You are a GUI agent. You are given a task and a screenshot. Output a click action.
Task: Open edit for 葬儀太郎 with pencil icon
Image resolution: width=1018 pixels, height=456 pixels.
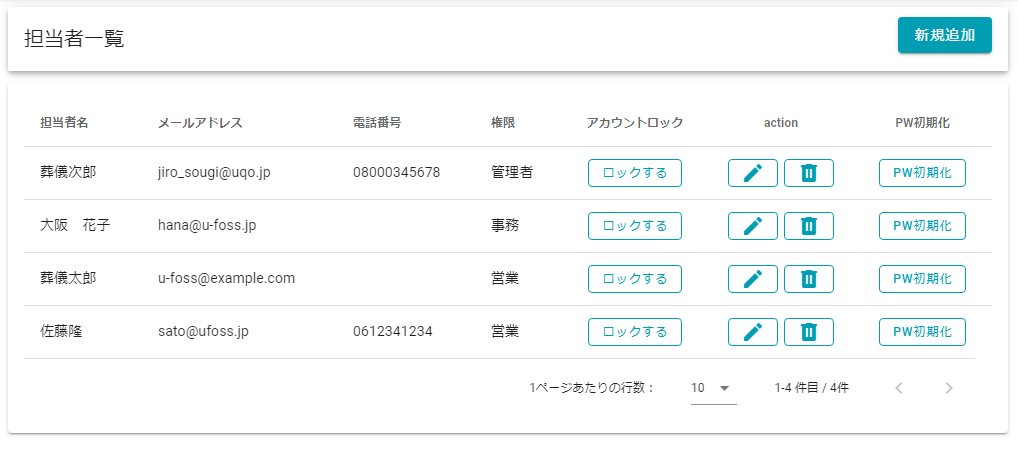pos(753,279)
